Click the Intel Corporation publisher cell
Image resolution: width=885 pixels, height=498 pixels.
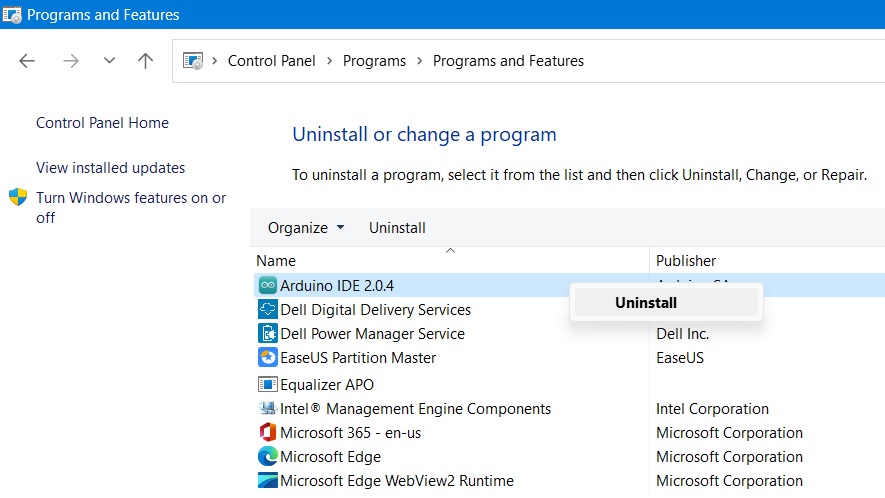(712, 408)
